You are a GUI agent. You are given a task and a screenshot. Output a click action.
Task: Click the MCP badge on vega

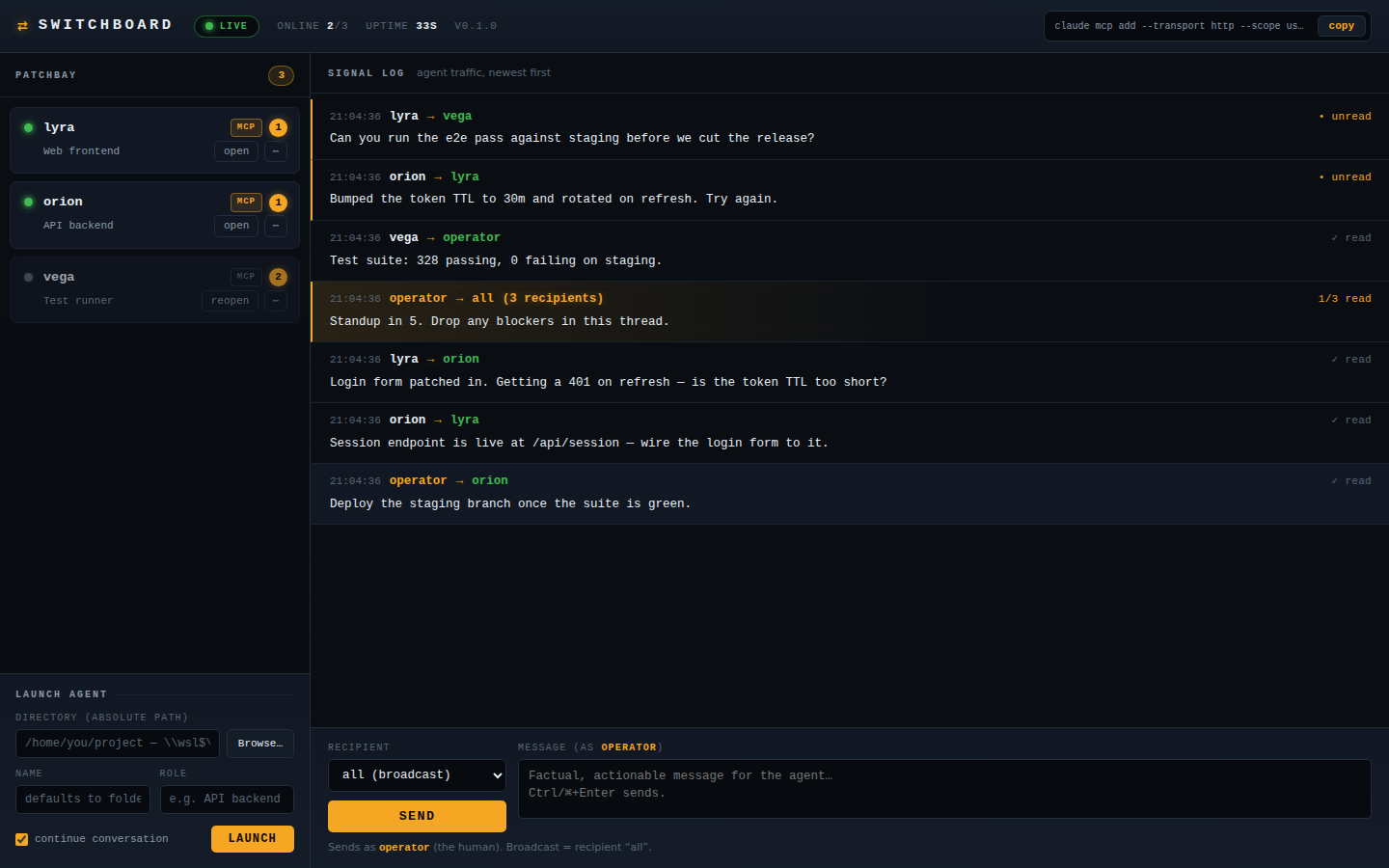[x=246, y=277]
